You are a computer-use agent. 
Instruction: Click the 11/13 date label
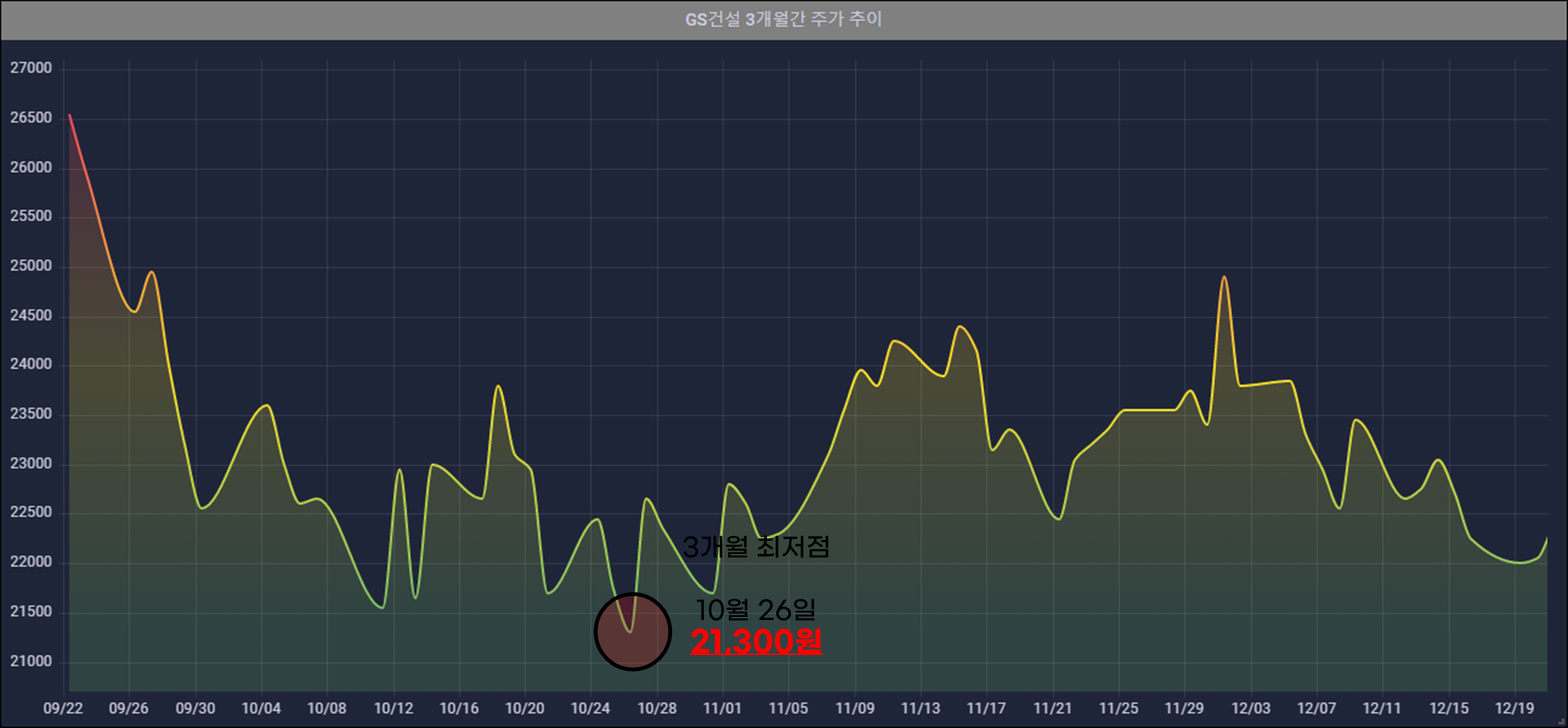point(921,709)
